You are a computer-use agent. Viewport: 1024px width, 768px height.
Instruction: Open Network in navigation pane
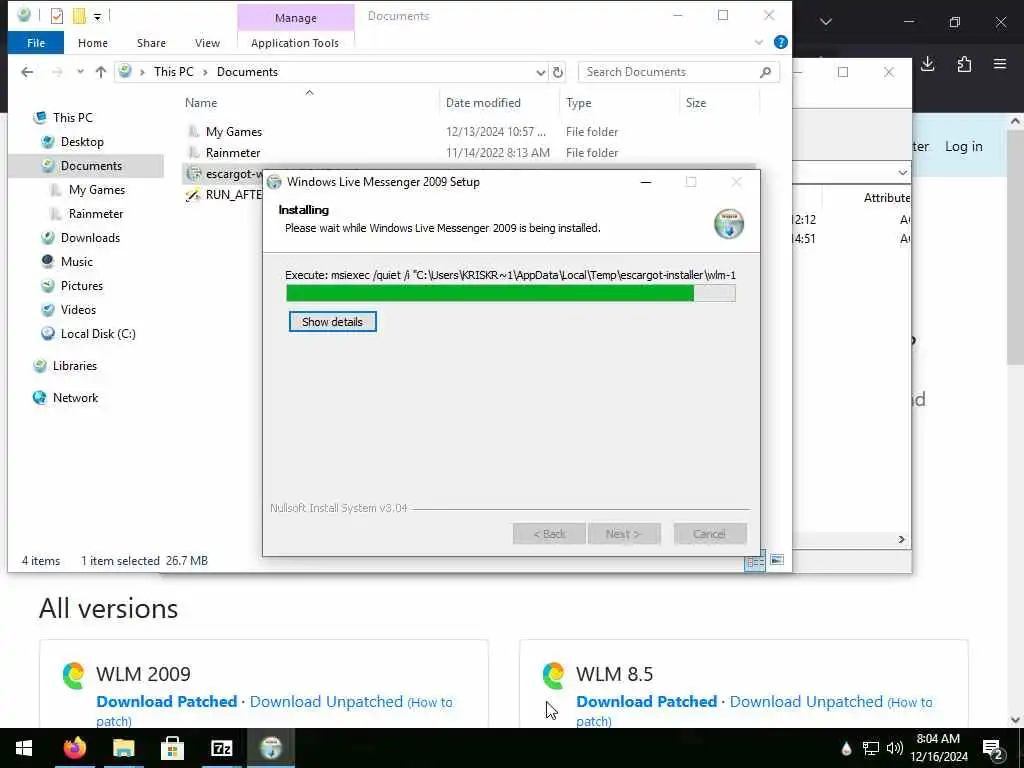pos(76,398)
